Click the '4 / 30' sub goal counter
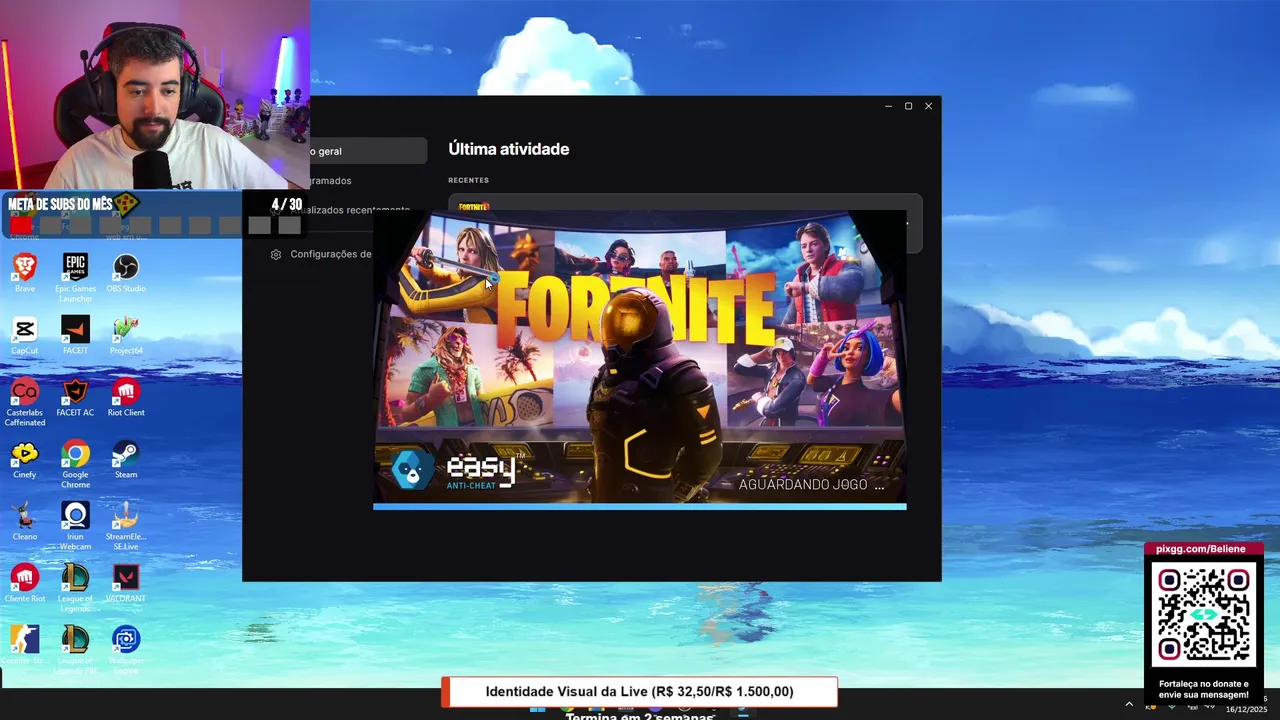This screenshot has height=720, width=1280. [286, 204]
